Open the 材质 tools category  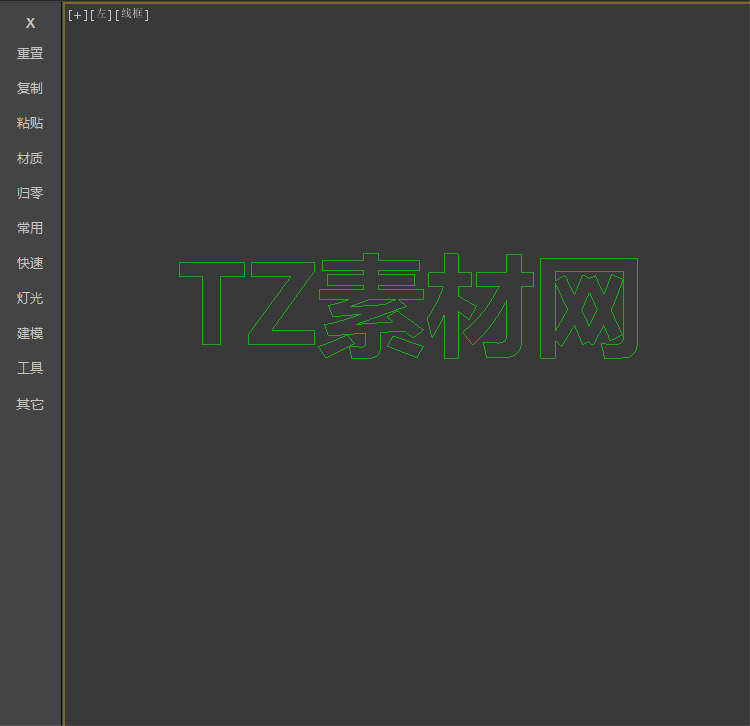(30, 158)
